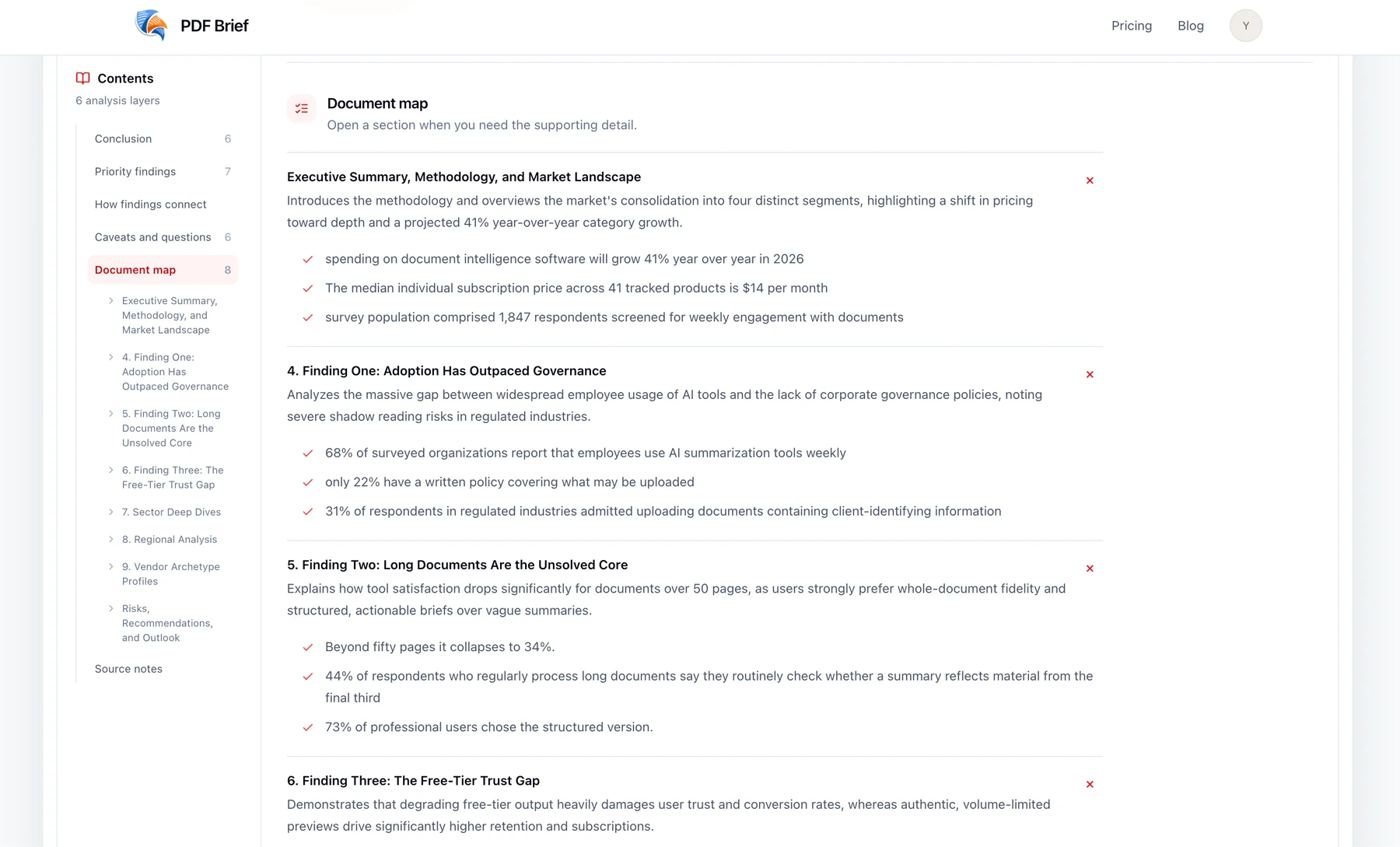Expand 9. Vendor Archetype Profiles chevron
This screenshot has height=847, width=1400.
coord(111,566)
